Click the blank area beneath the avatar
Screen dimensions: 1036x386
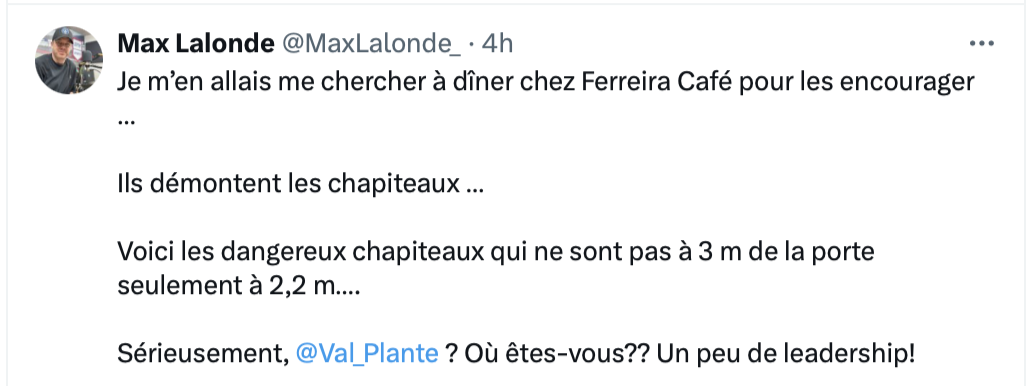[69, 238]
